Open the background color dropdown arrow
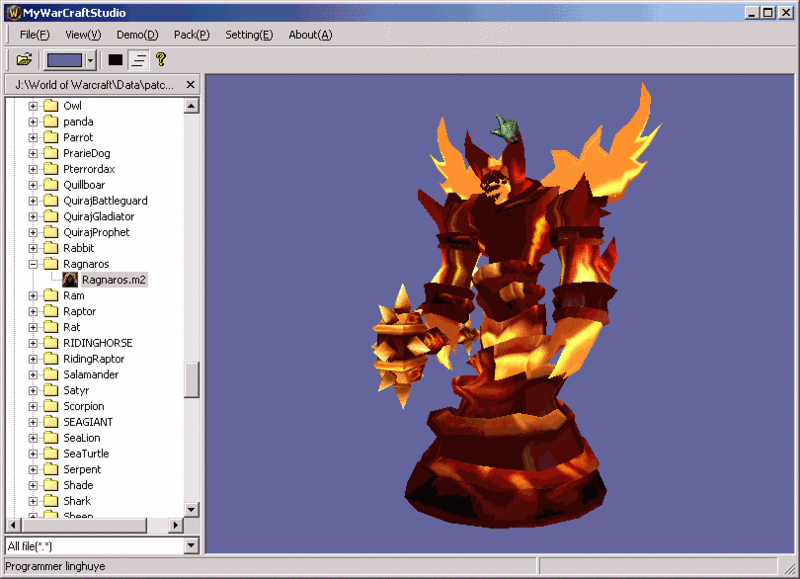 coord(90,60)
